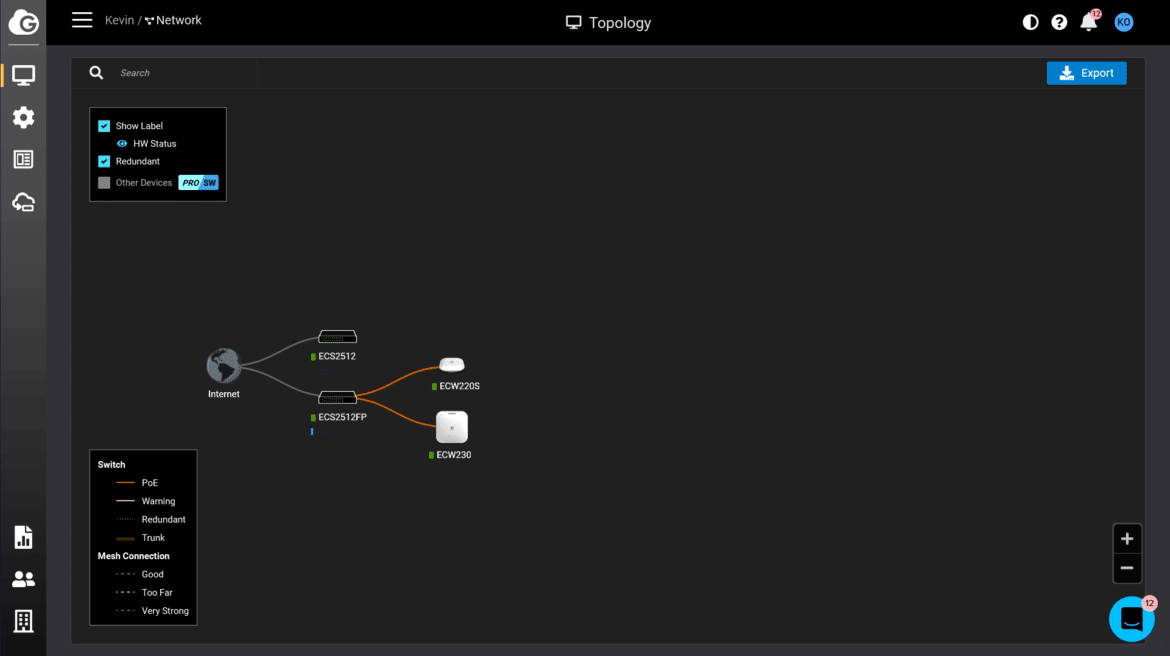The width and height of the screenshot is (1170, 656).
Task: Click the Mesh Connection legend heading
Action: point(134,556)
